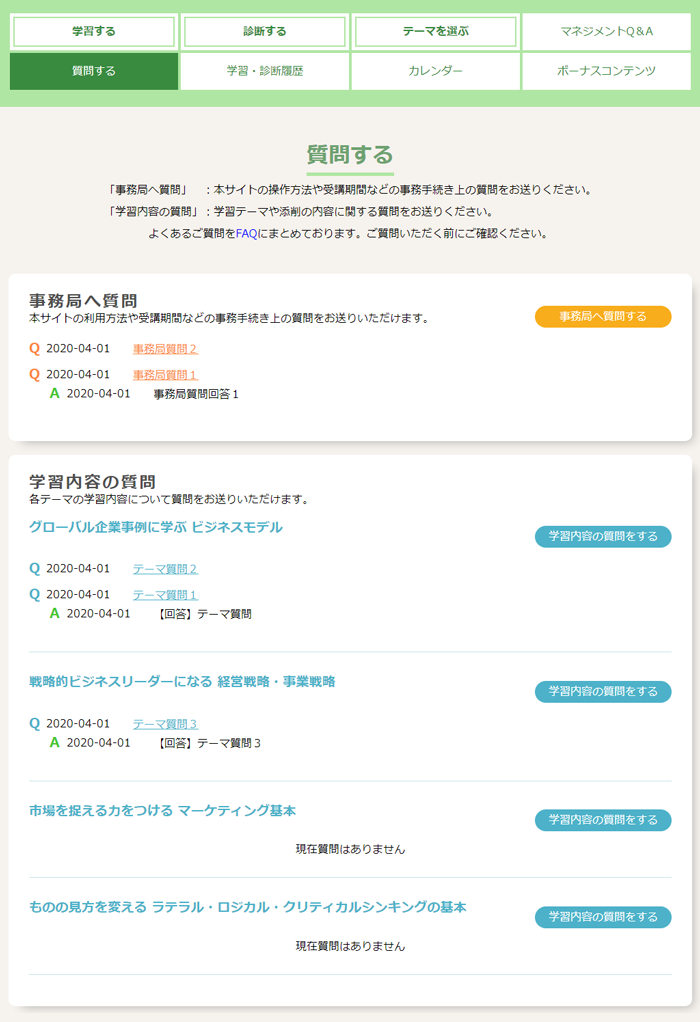Image resolution: width=700 pixels, height=1022 pixels.
Task: Open theme ラテラル・ロジカル・クリティカルシンキングの基本
Action: pyautogui.click(x=248, y=907)
